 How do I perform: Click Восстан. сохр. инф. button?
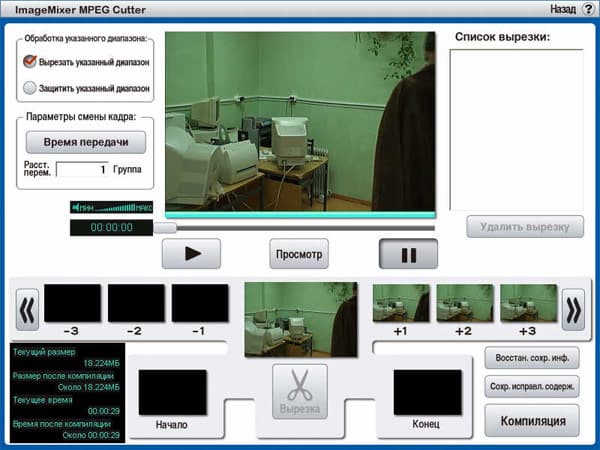click(x=532, y=358)
